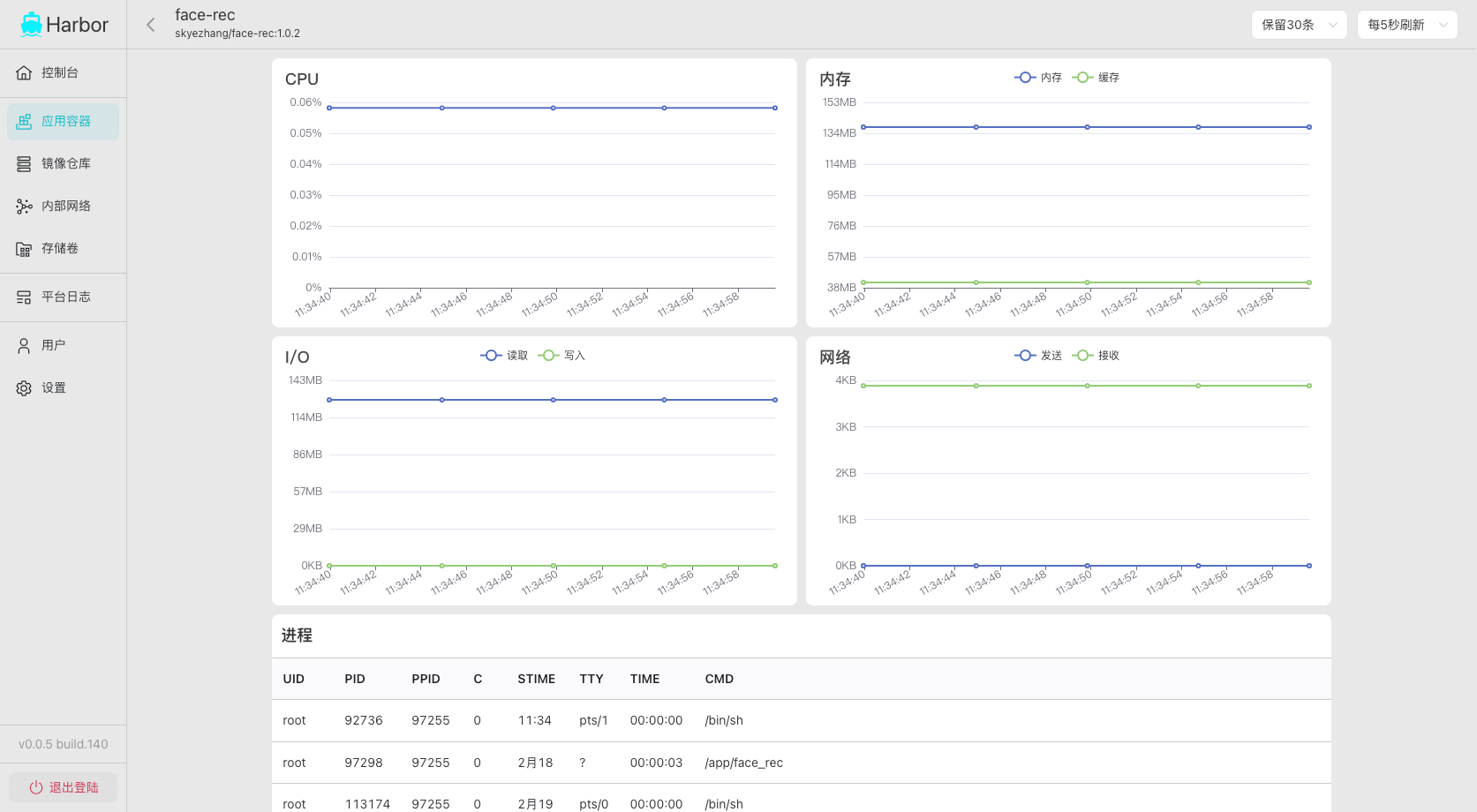Click the skyezhang/face-rec:1.0.2 image name
The image size is (1477, 812).
coord(237,34)
